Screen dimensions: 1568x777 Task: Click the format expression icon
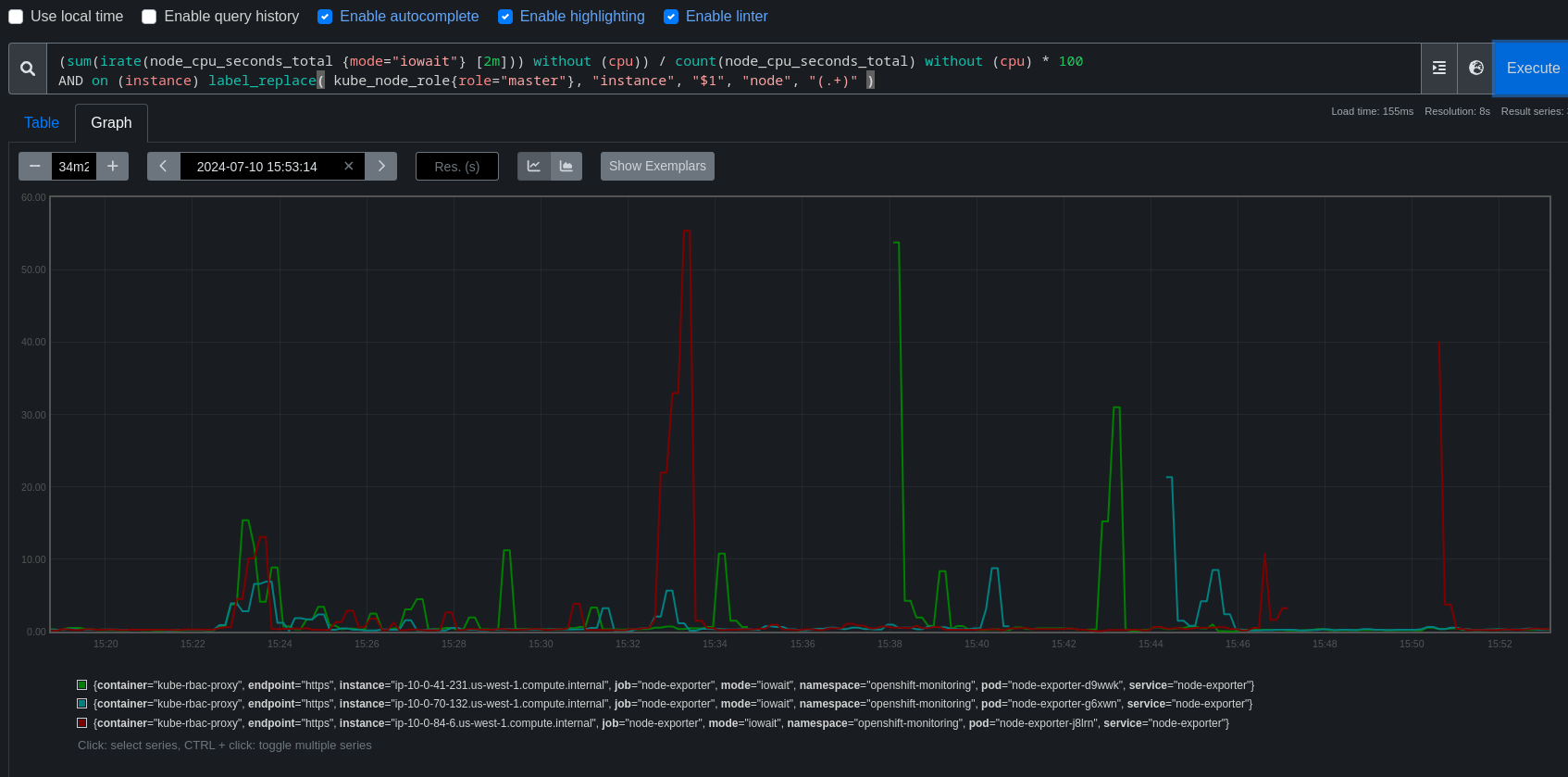pos(1438,69)
